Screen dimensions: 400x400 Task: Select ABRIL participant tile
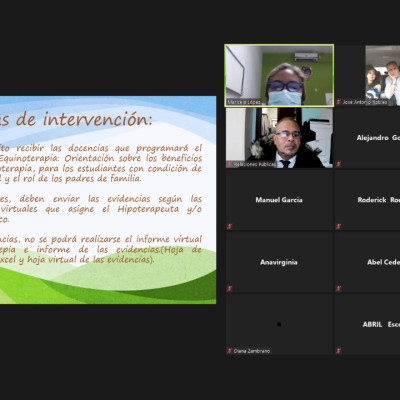pos(368,324)
